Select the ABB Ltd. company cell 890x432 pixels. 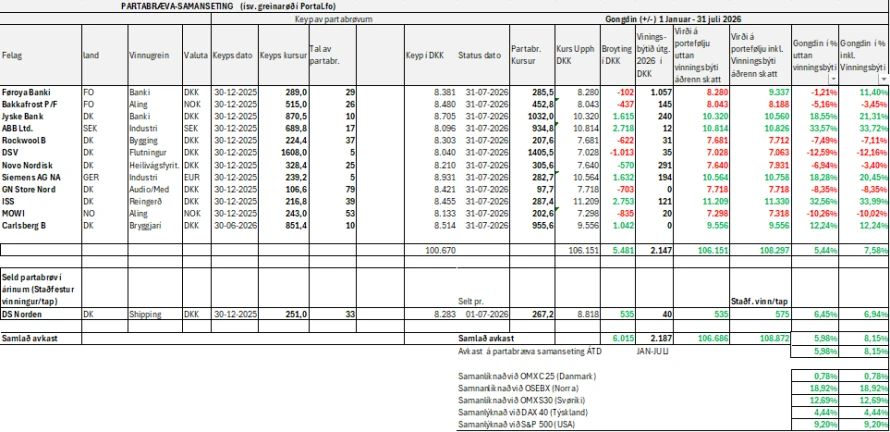point(41,128)
